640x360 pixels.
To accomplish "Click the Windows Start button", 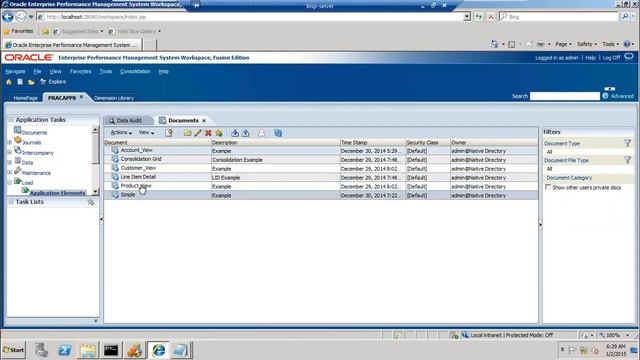I will 14,350.
